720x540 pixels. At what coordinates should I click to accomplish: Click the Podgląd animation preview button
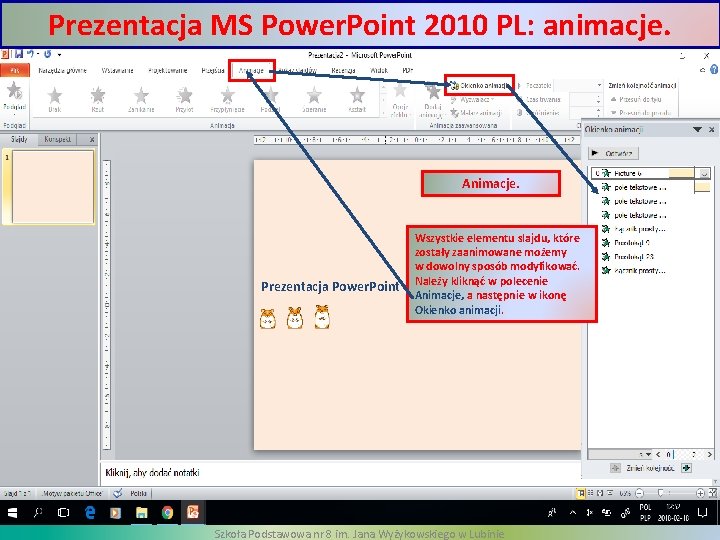(14, 96)
